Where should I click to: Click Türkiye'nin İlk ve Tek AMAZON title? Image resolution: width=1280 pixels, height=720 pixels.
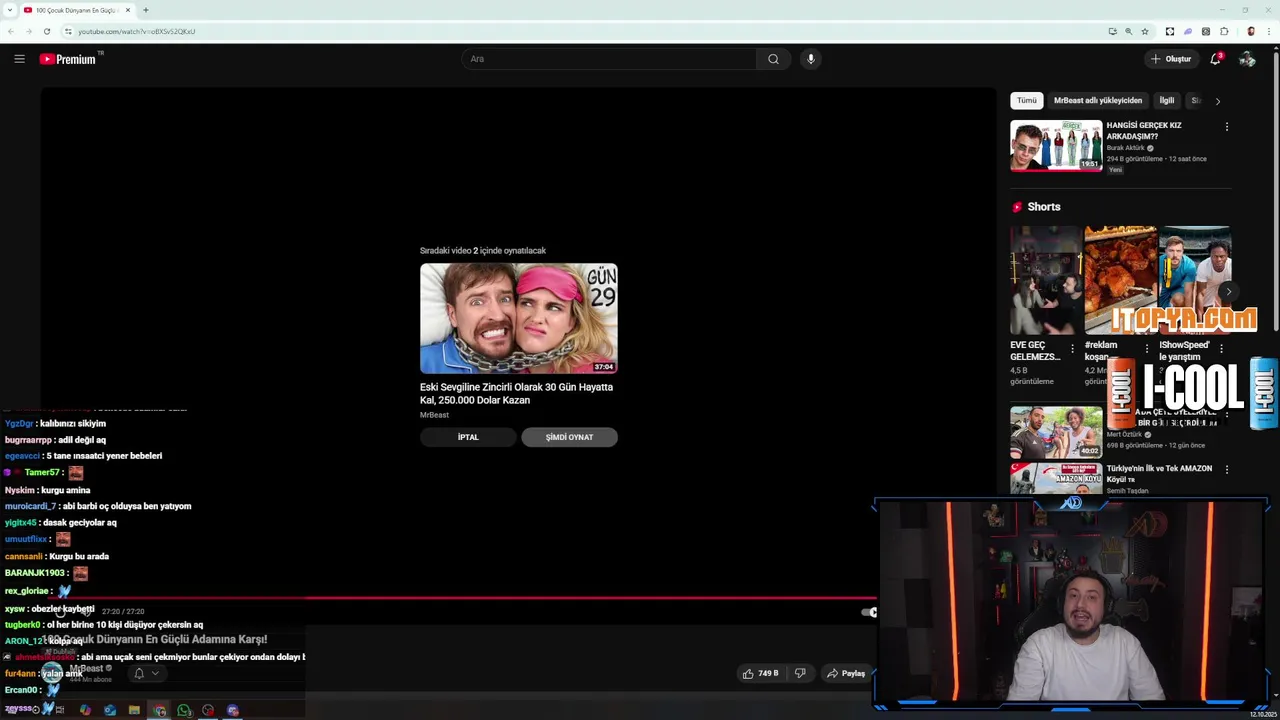point(1159,474)
